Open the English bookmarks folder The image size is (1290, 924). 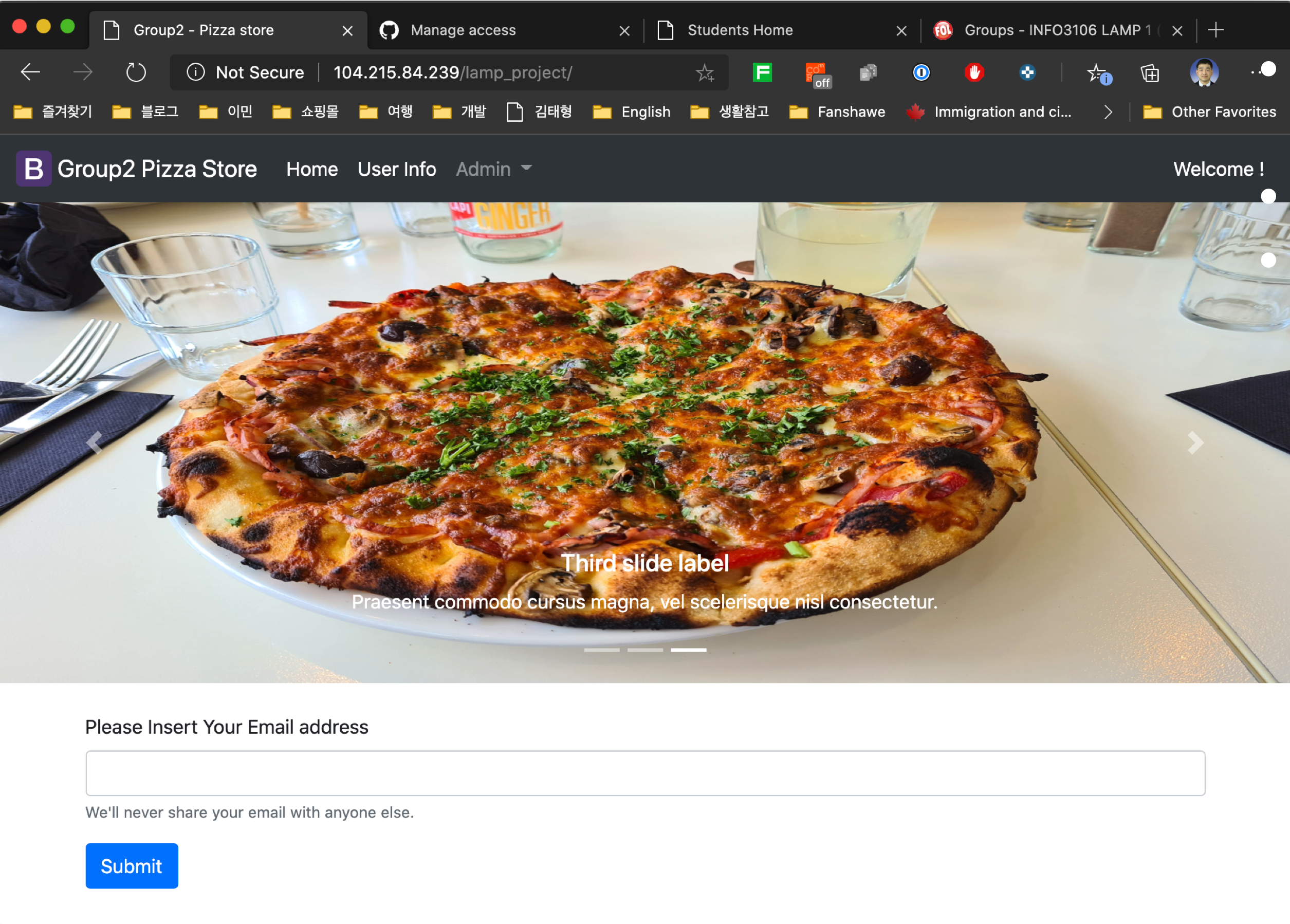[x=631, y=112]
